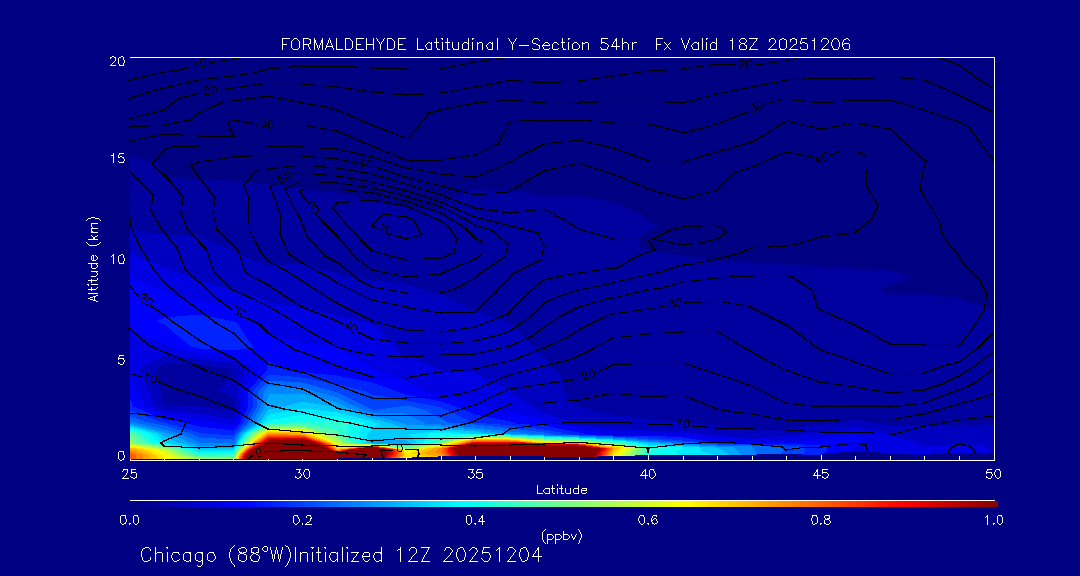The image size is (1080, 576).
Task: Click the colorbar label 1.0
Action: tap(993, 521)
